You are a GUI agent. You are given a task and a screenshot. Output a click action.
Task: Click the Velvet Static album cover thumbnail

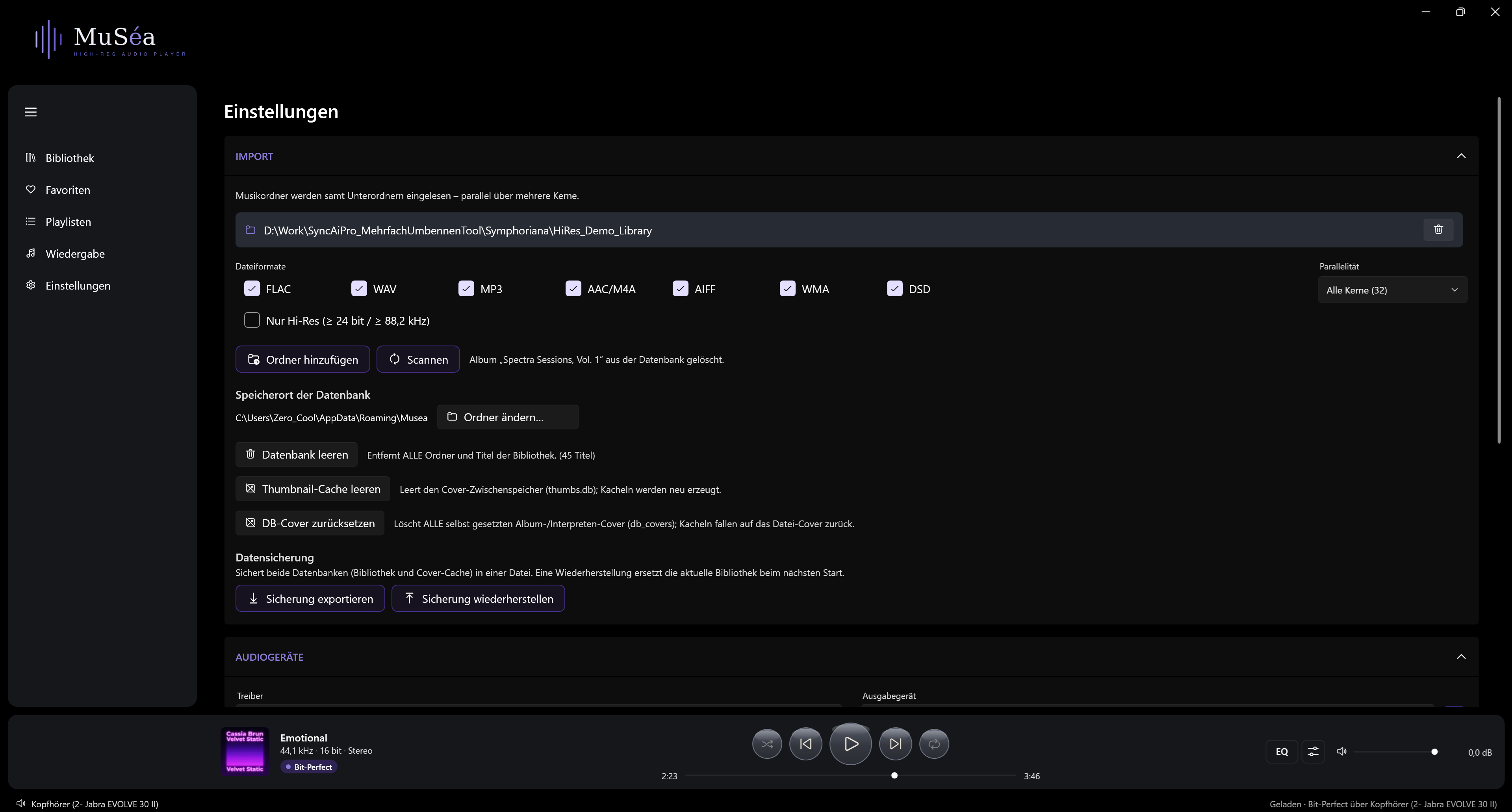pyautogui.click(x=245, y=752)
